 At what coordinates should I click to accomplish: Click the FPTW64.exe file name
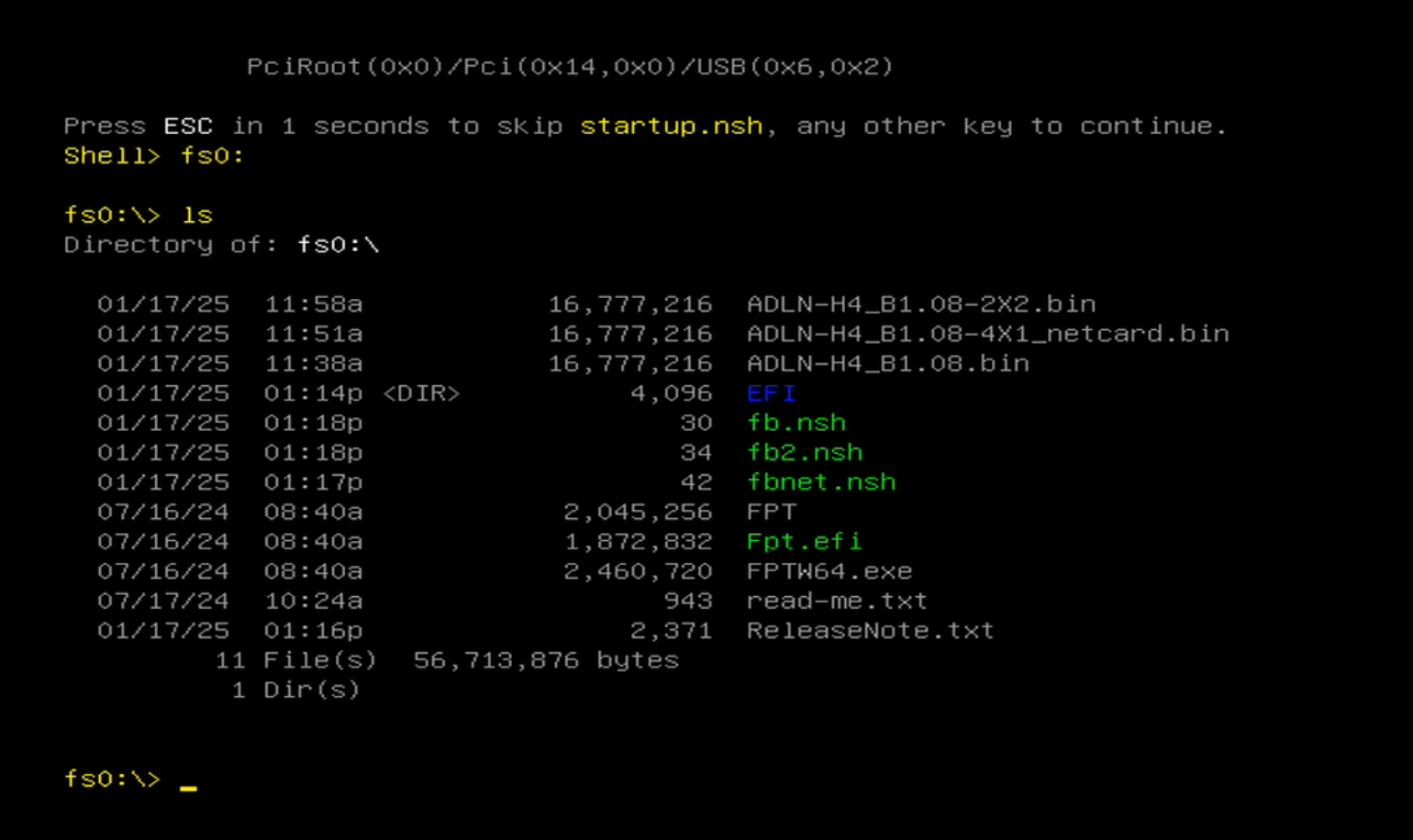[x=829, y=571]
